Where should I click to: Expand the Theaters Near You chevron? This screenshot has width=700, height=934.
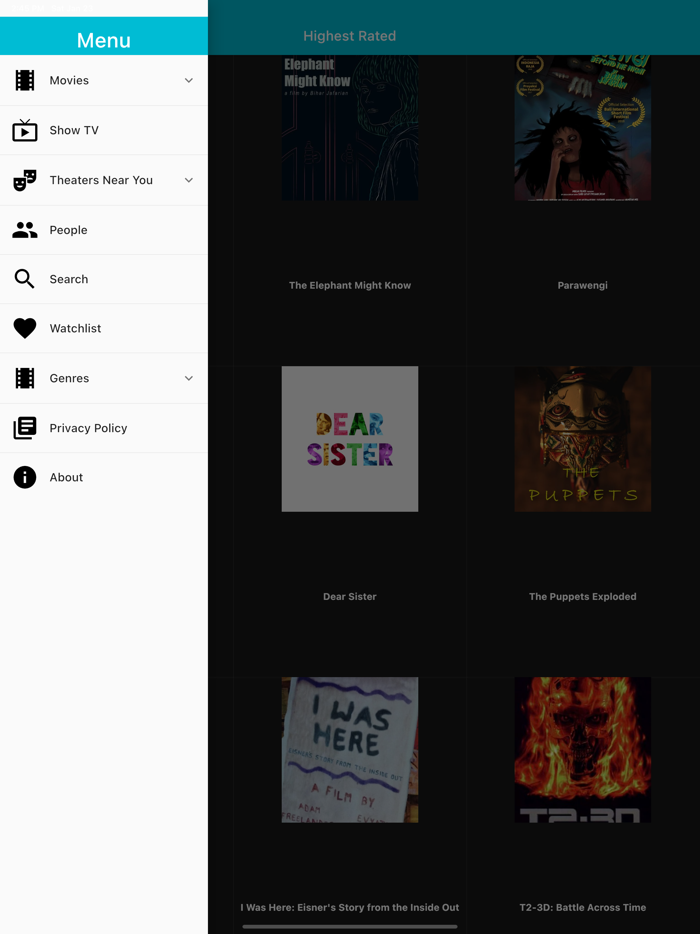tap(189, 180)
